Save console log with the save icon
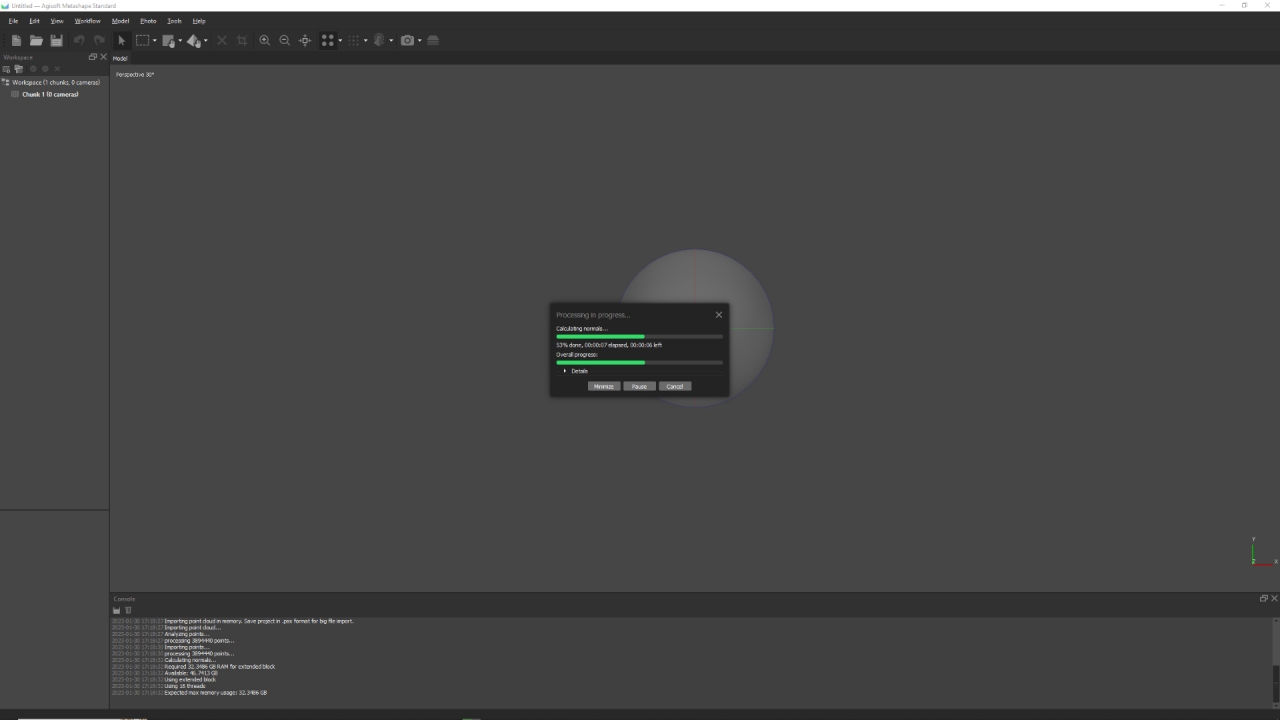Screen dimensions: 1280x720 (116, 610)
